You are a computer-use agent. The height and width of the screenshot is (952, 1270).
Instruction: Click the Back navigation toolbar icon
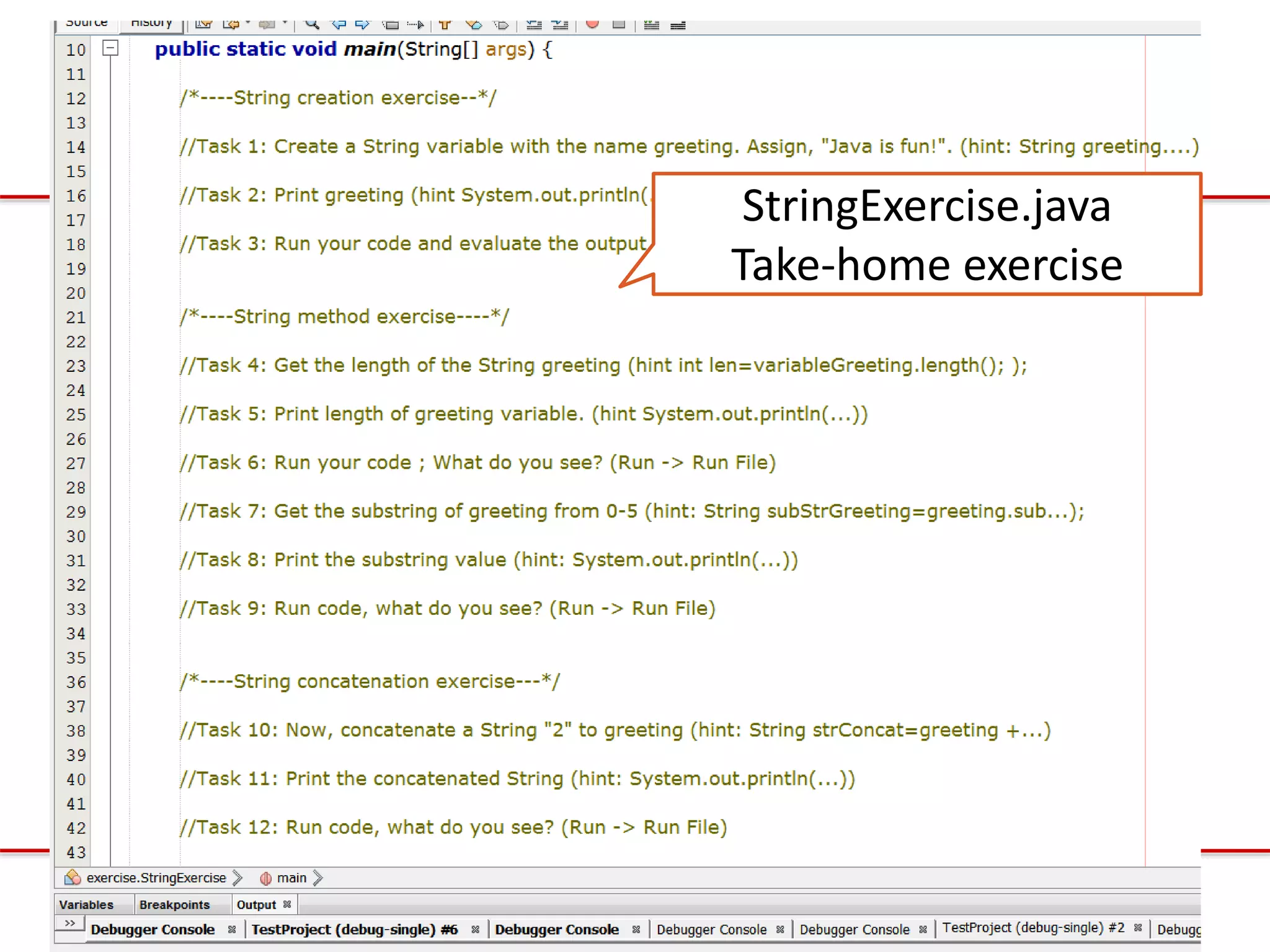pos(231,24)
